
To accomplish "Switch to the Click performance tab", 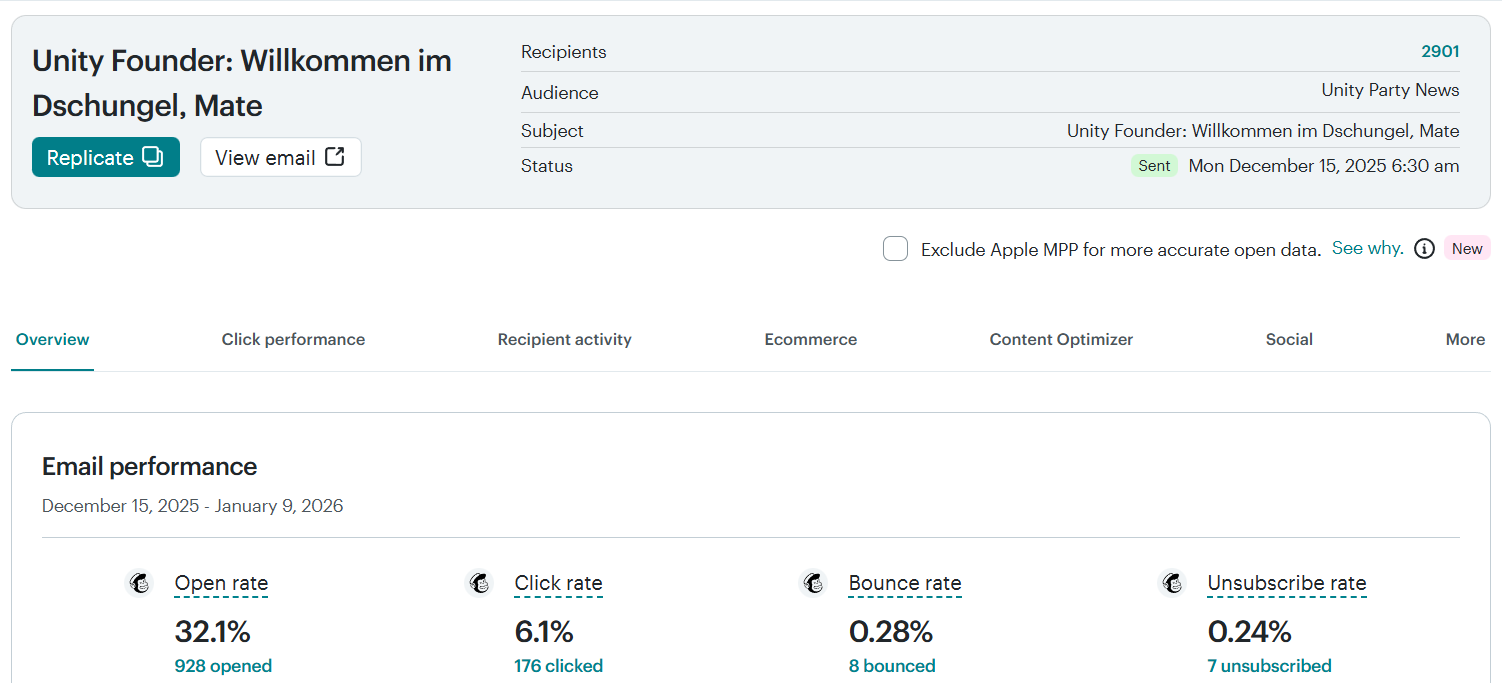I will (x=293, y=339).
